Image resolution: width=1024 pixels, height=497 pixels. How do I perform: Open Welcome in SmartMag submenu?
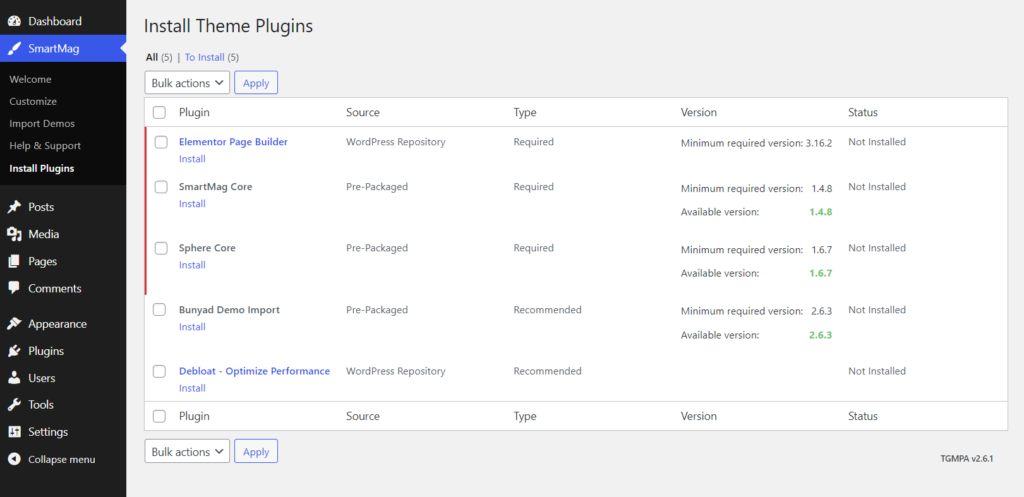click(x=30, y=80)
